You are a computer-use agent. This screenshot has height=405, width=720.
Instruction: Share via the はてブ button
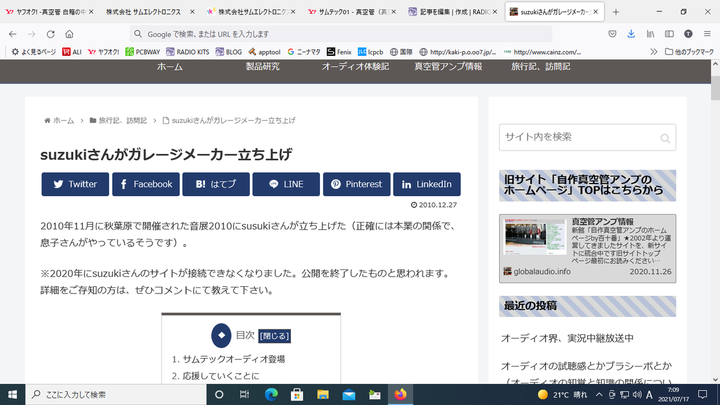pyautogui.click(x=216, y=184)
